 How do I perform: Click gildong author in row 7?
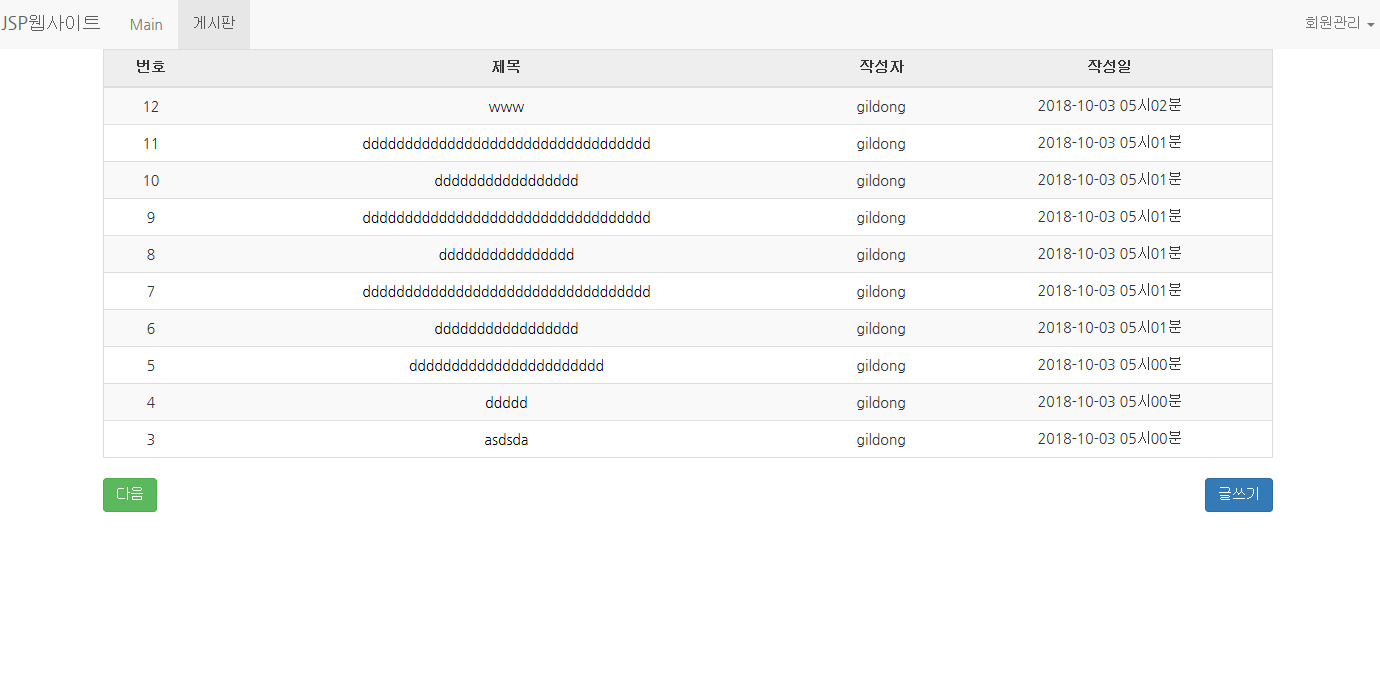[881, 291]
